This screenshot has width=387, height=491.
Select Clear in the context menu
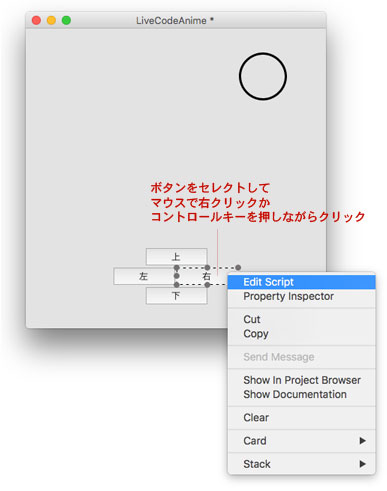[301, 417]
